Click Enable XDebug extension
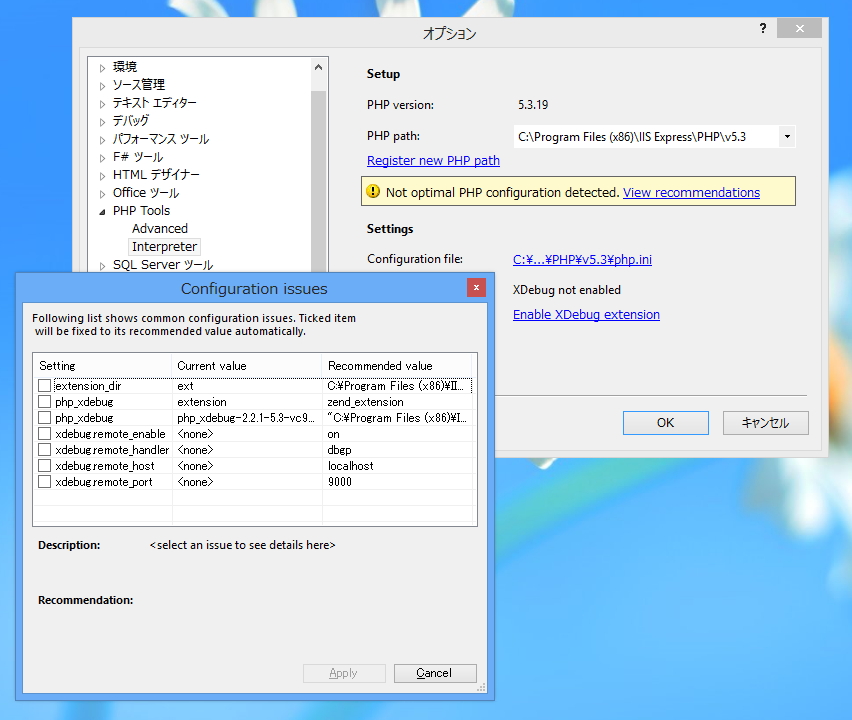Screen dimensions: 852x720 [586, 314]
